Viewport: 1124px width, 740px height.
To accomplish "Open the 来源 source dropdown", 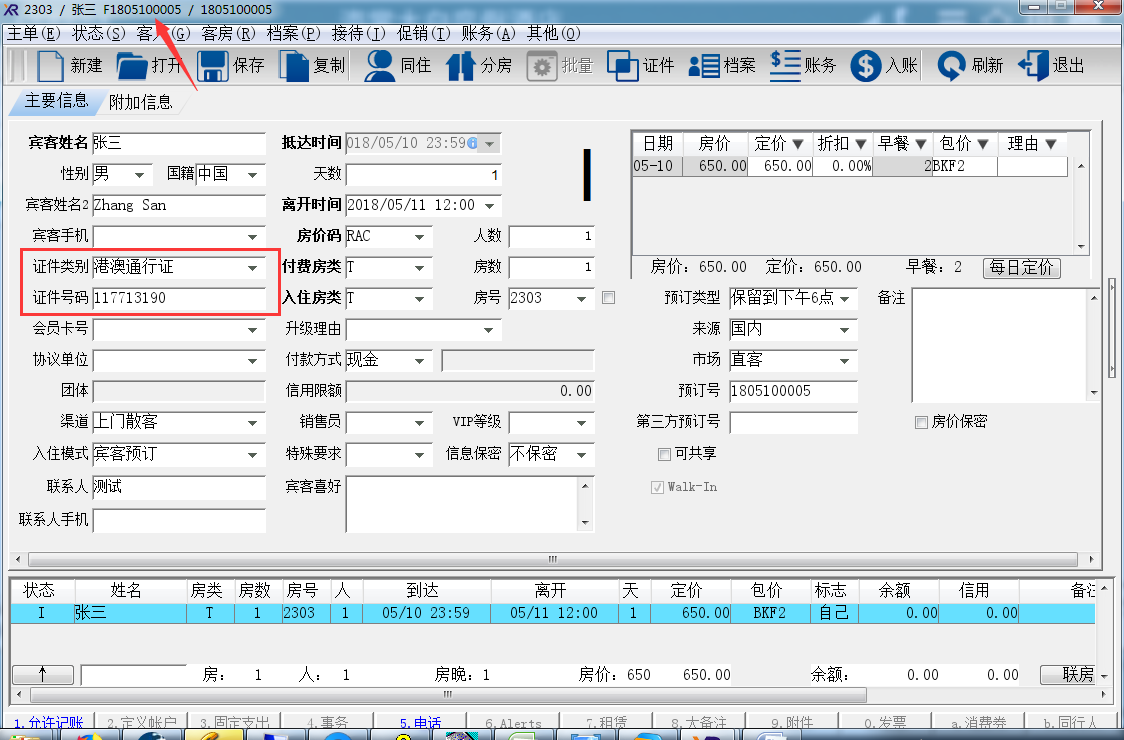I will [844, 330].
